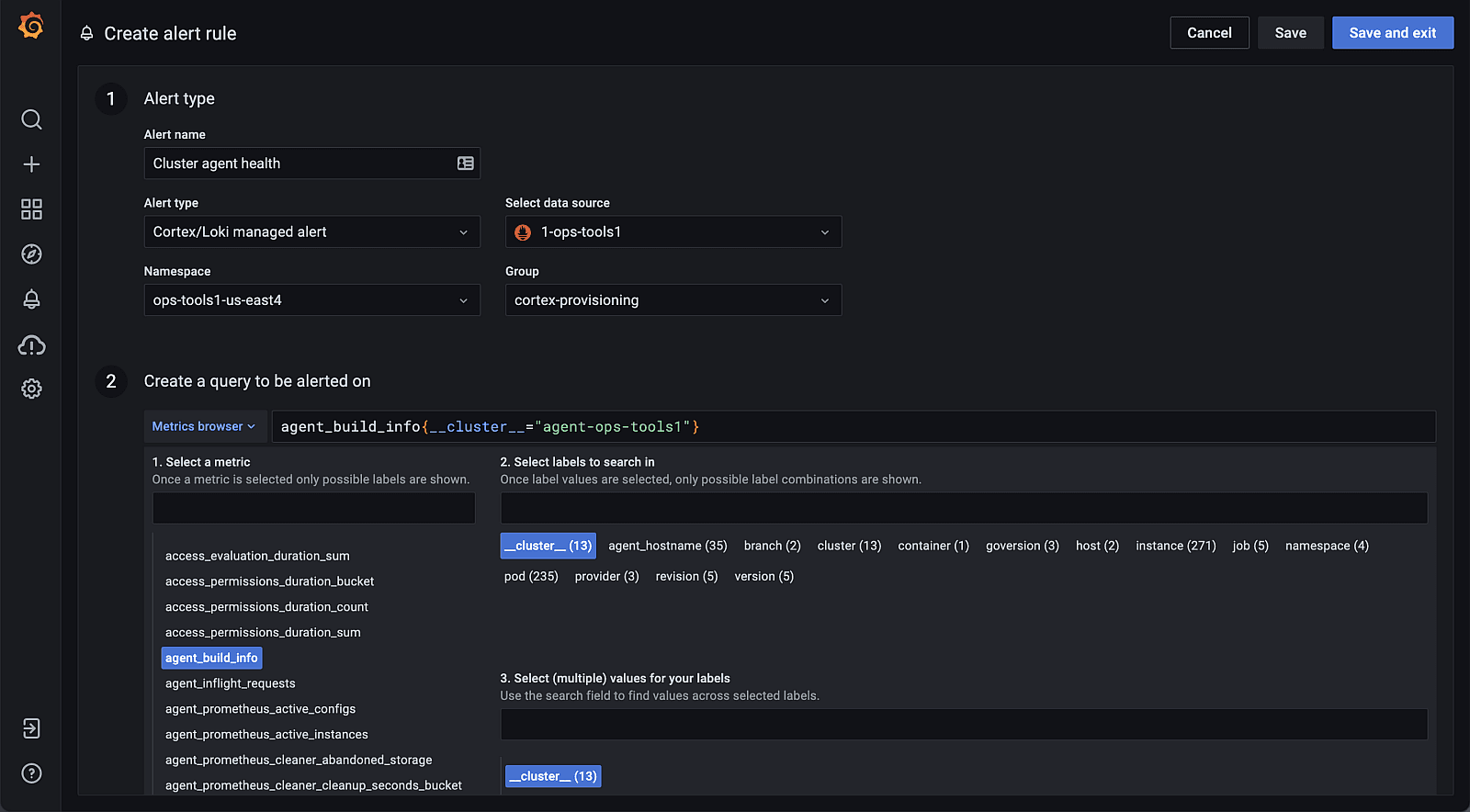Open the Metrics browser expander
Image resolution: width=1470 pixels, height=812 pixels.
click(204, 426)
